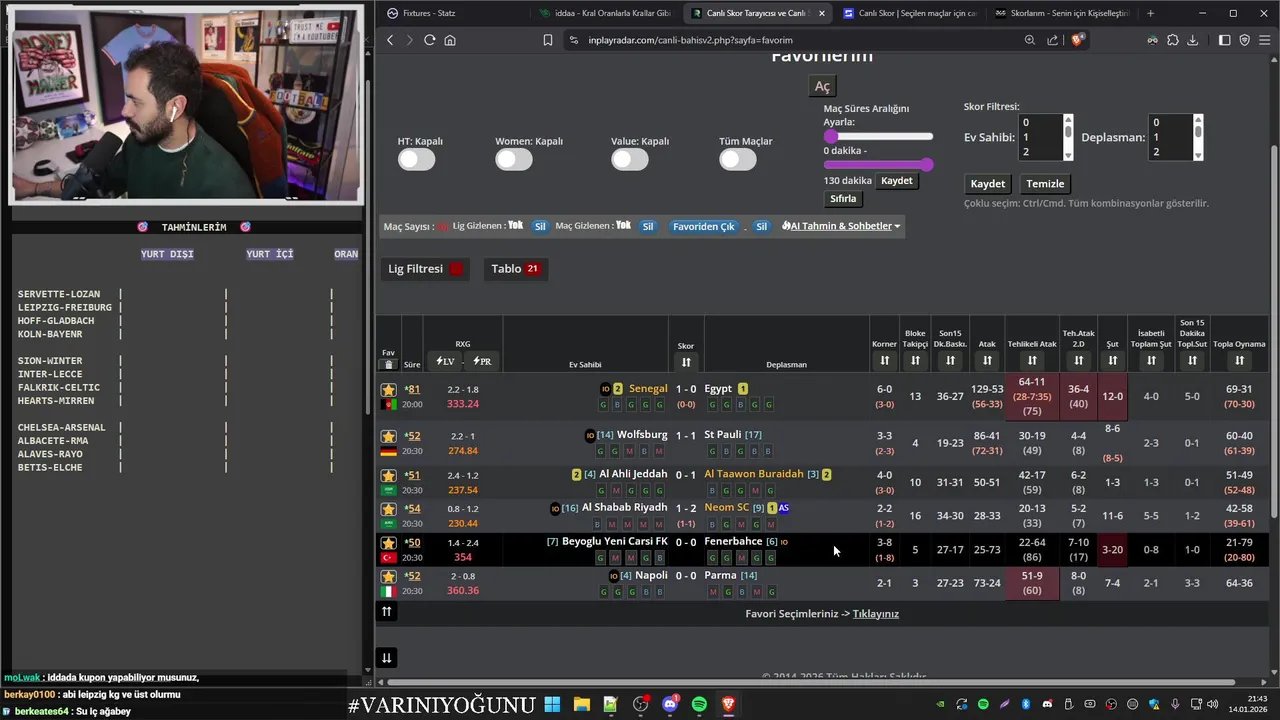Click the trash icon under Fav header
The image size is (1280, 720).
(388, 364)
